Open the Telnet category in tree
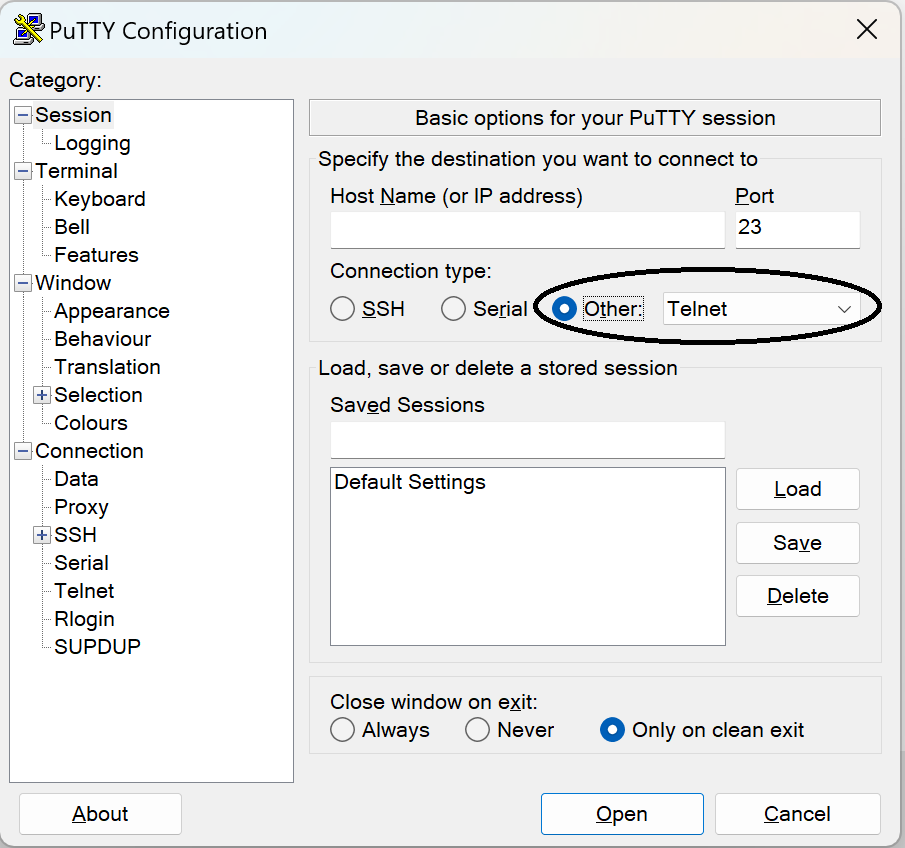 84,591
